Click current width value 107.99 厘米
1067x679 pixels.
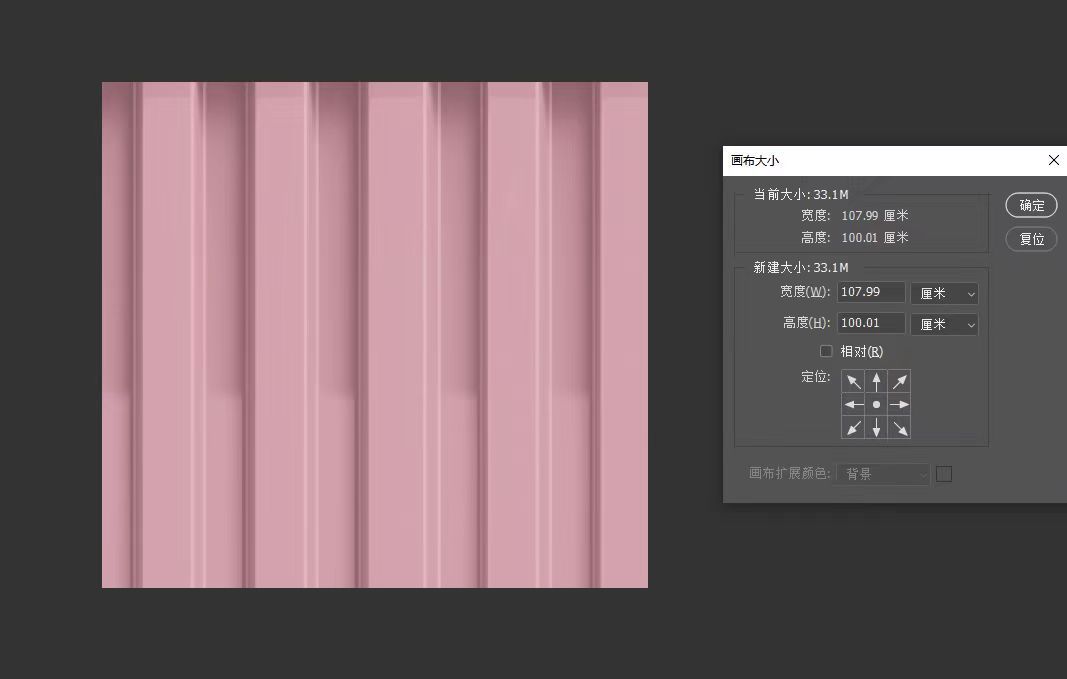(x=874, y=216)
